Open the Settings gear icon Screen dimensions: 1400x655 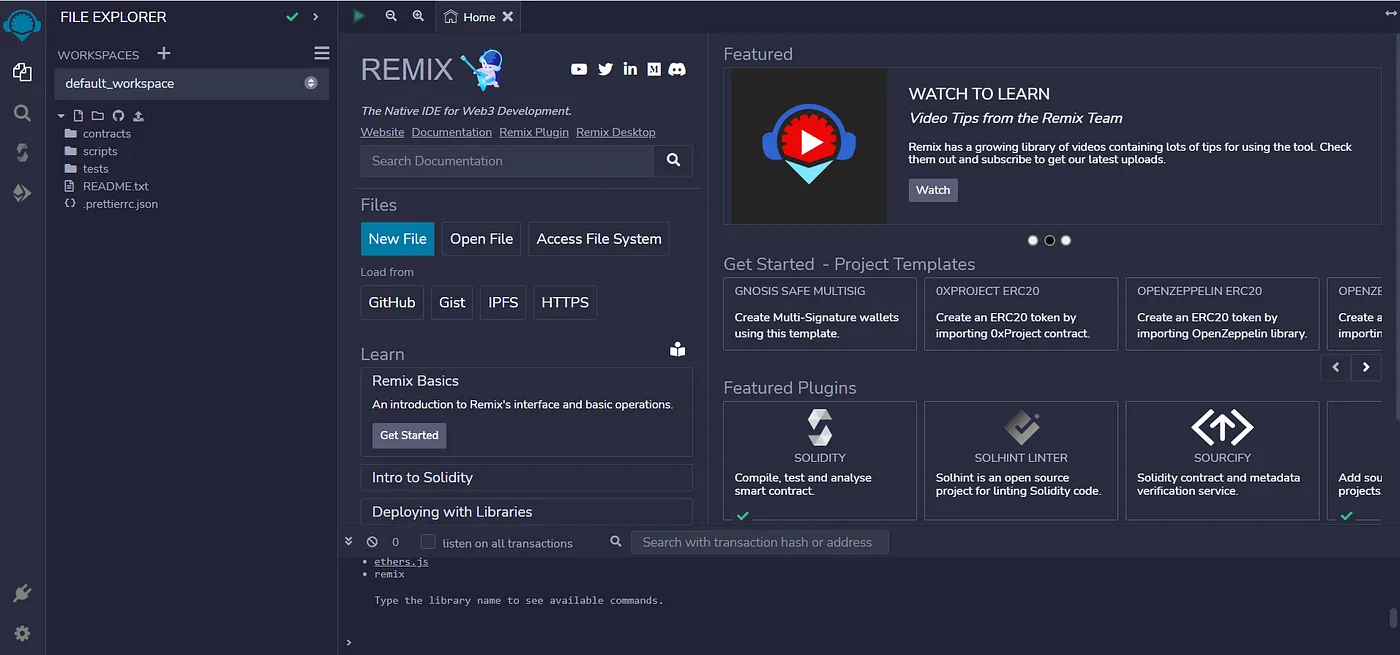[x=22, y=633]
